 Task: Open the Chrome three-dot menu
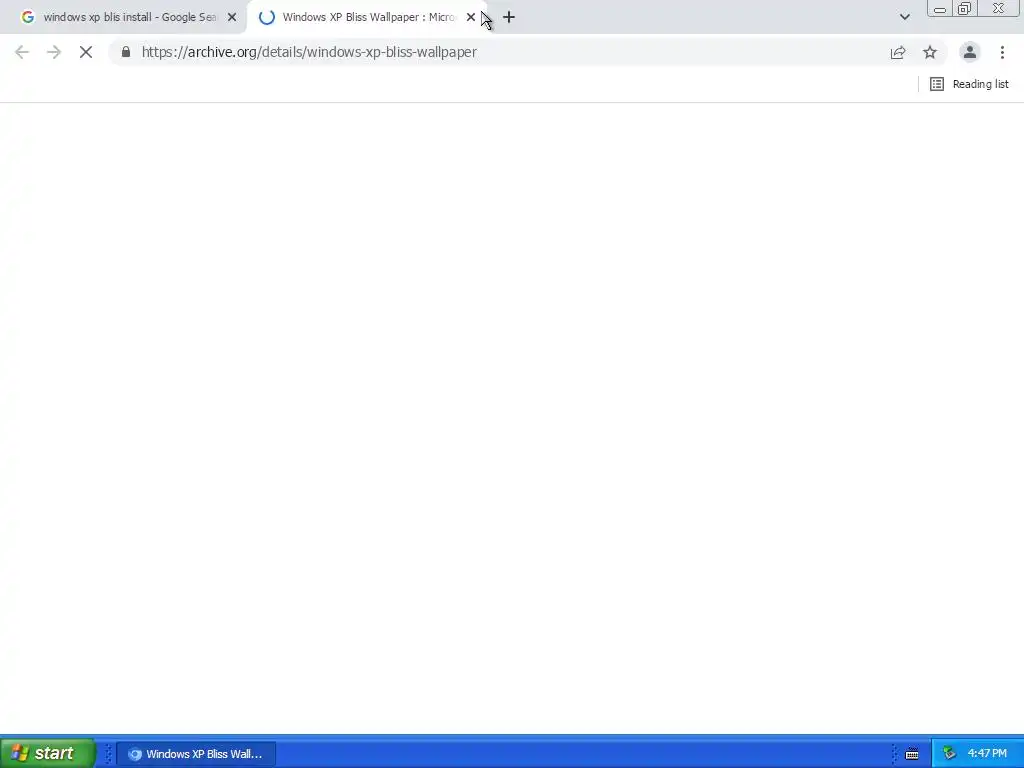point(1002,52)
